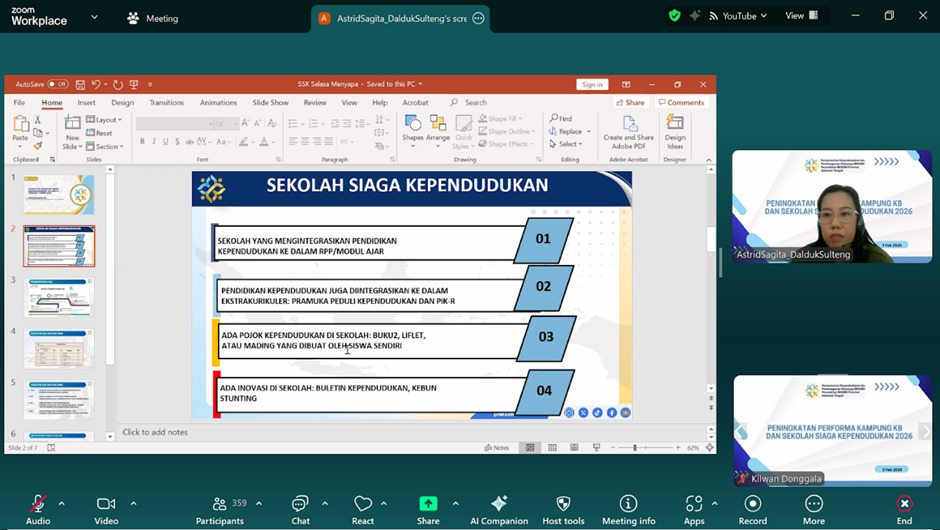Toggle the Video camera on or off
940x530 pixels.
point(106,504)
